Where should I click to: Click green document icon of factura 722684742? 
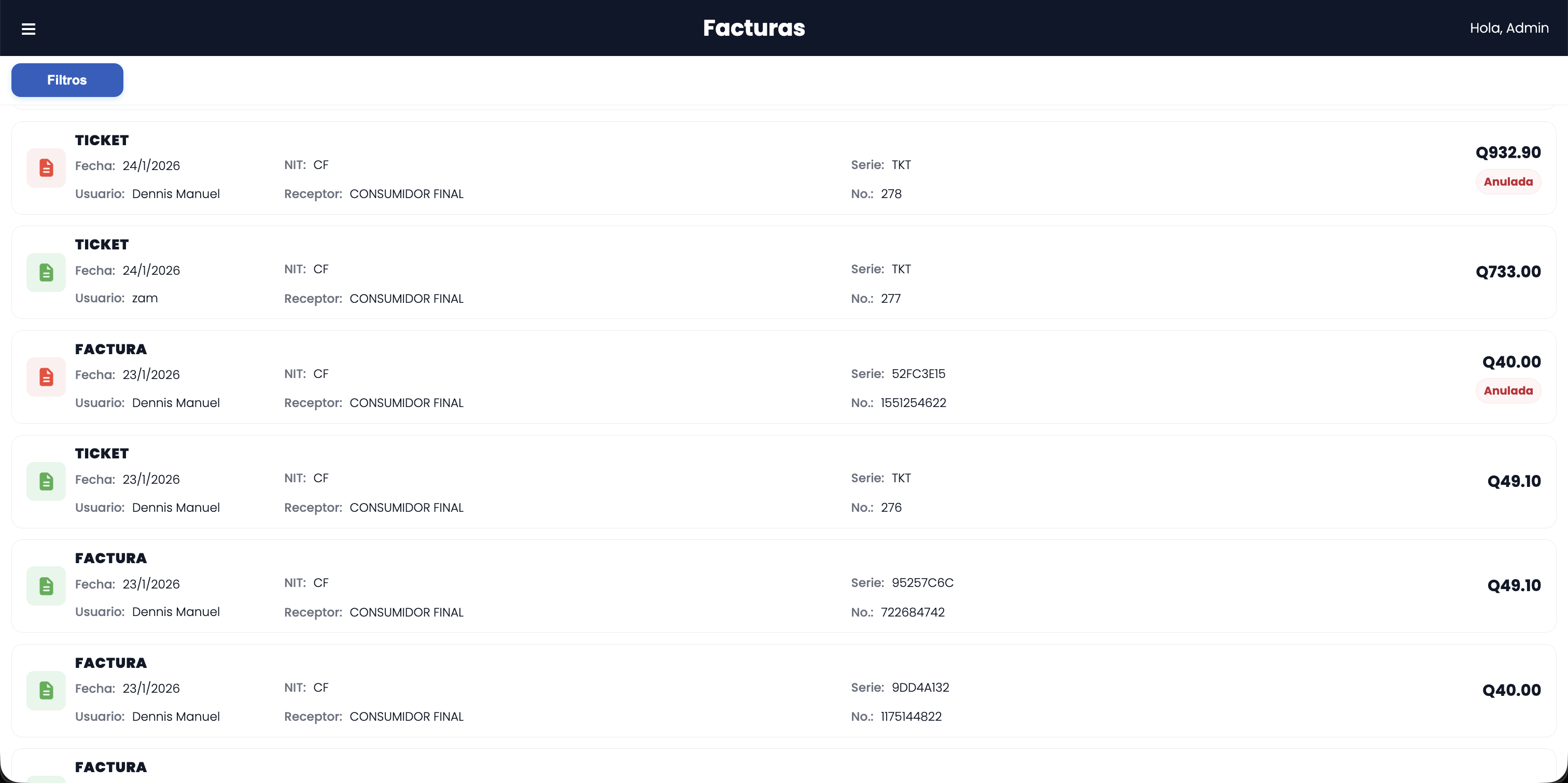coord(46,586)
